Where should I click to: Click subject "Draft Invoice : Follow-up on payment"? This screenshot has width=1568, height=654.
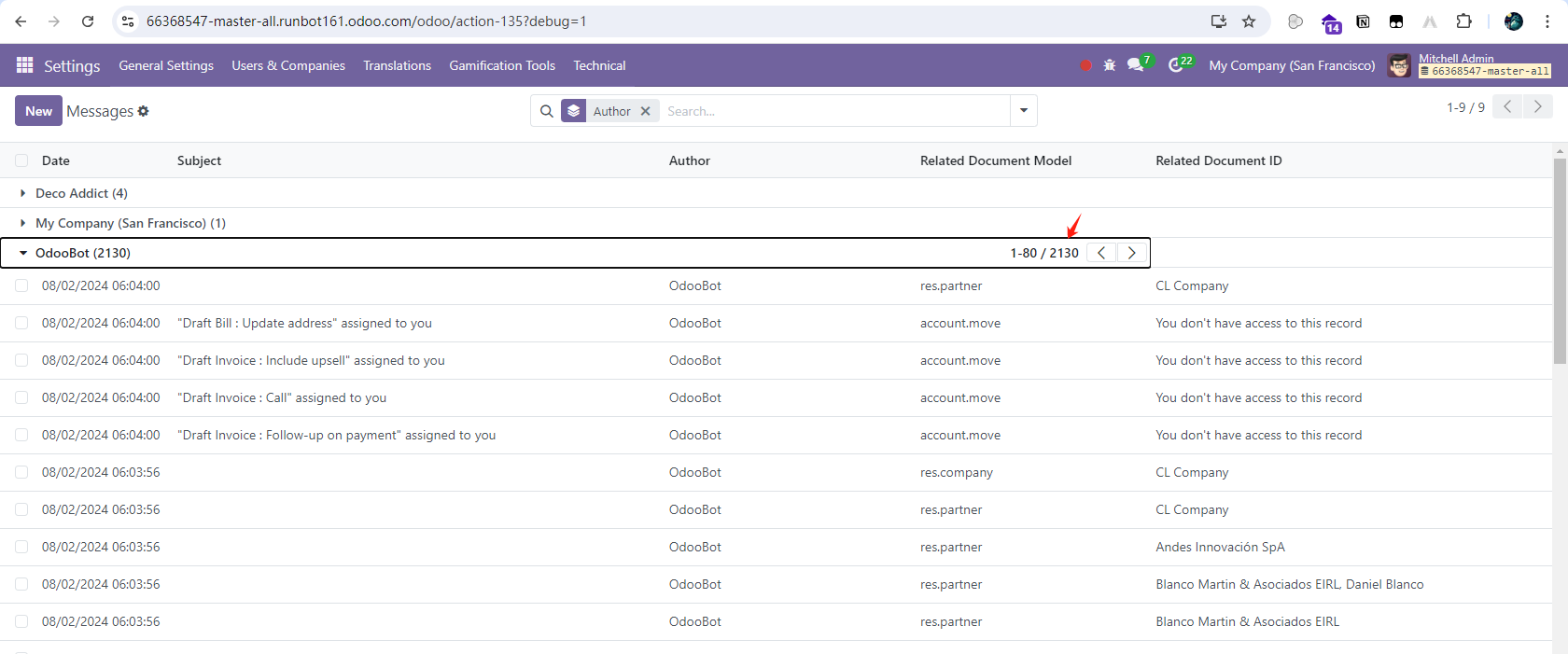pos(337,435)
